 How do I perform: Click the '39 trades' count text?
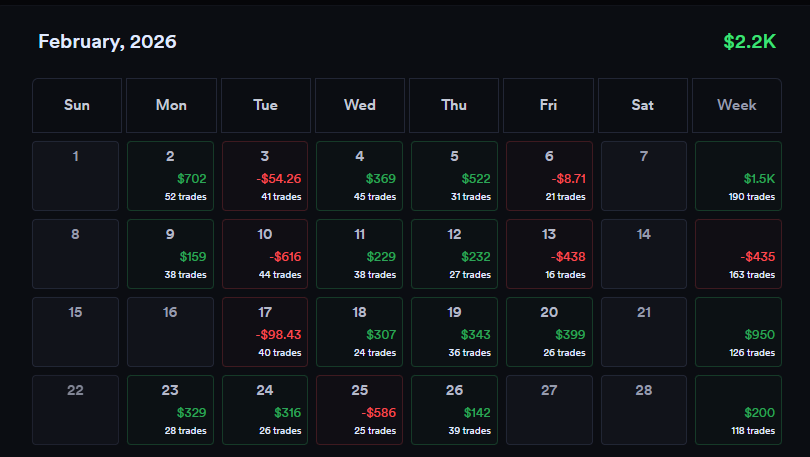(x=470, y=431)
